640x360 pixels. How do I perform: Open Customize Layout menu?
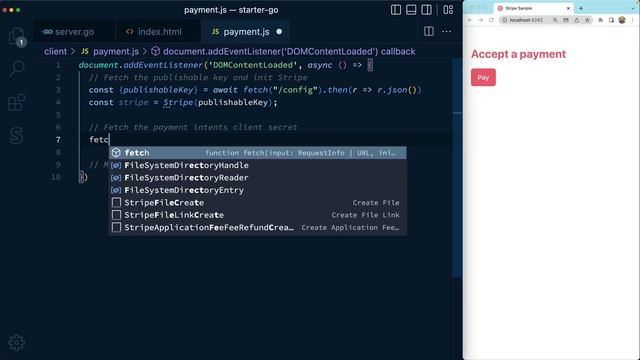coord(448,10)
